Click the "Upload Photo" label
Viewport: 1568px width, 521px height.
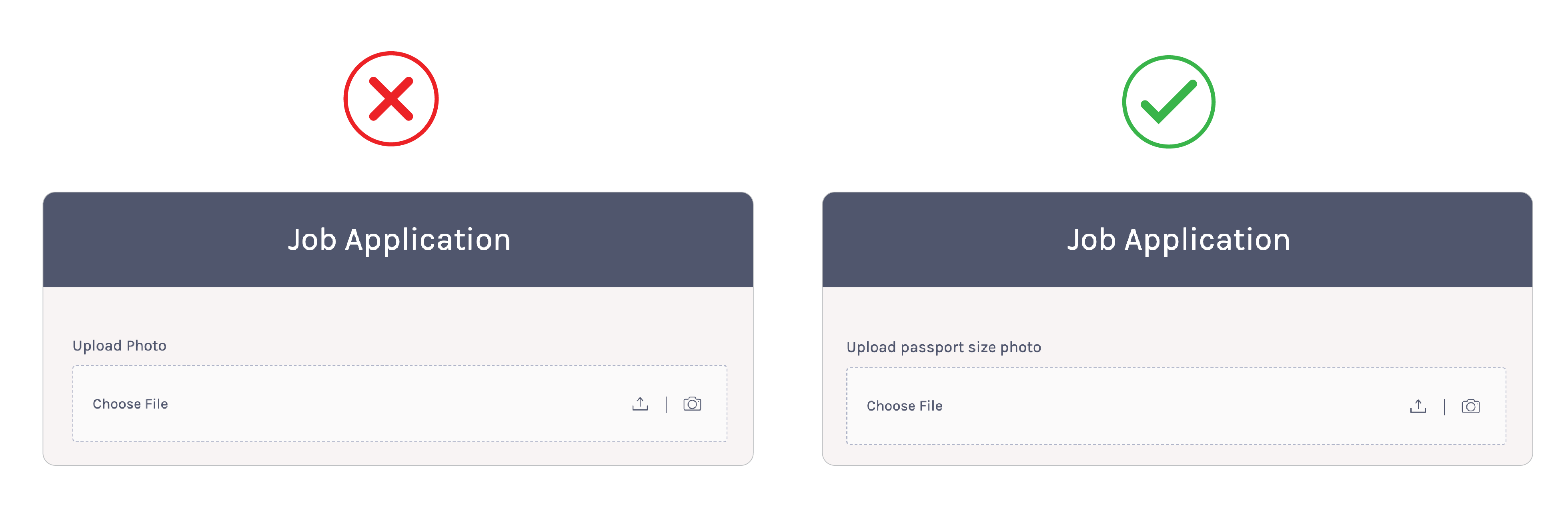click(119, 346)
